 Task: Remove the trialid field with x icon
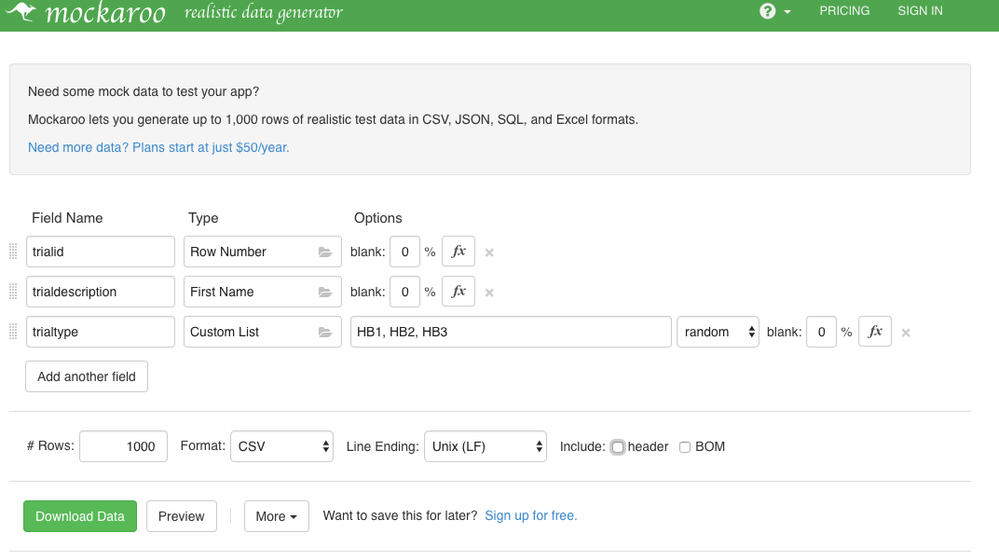pyautogui.click(x=489, y=253)
